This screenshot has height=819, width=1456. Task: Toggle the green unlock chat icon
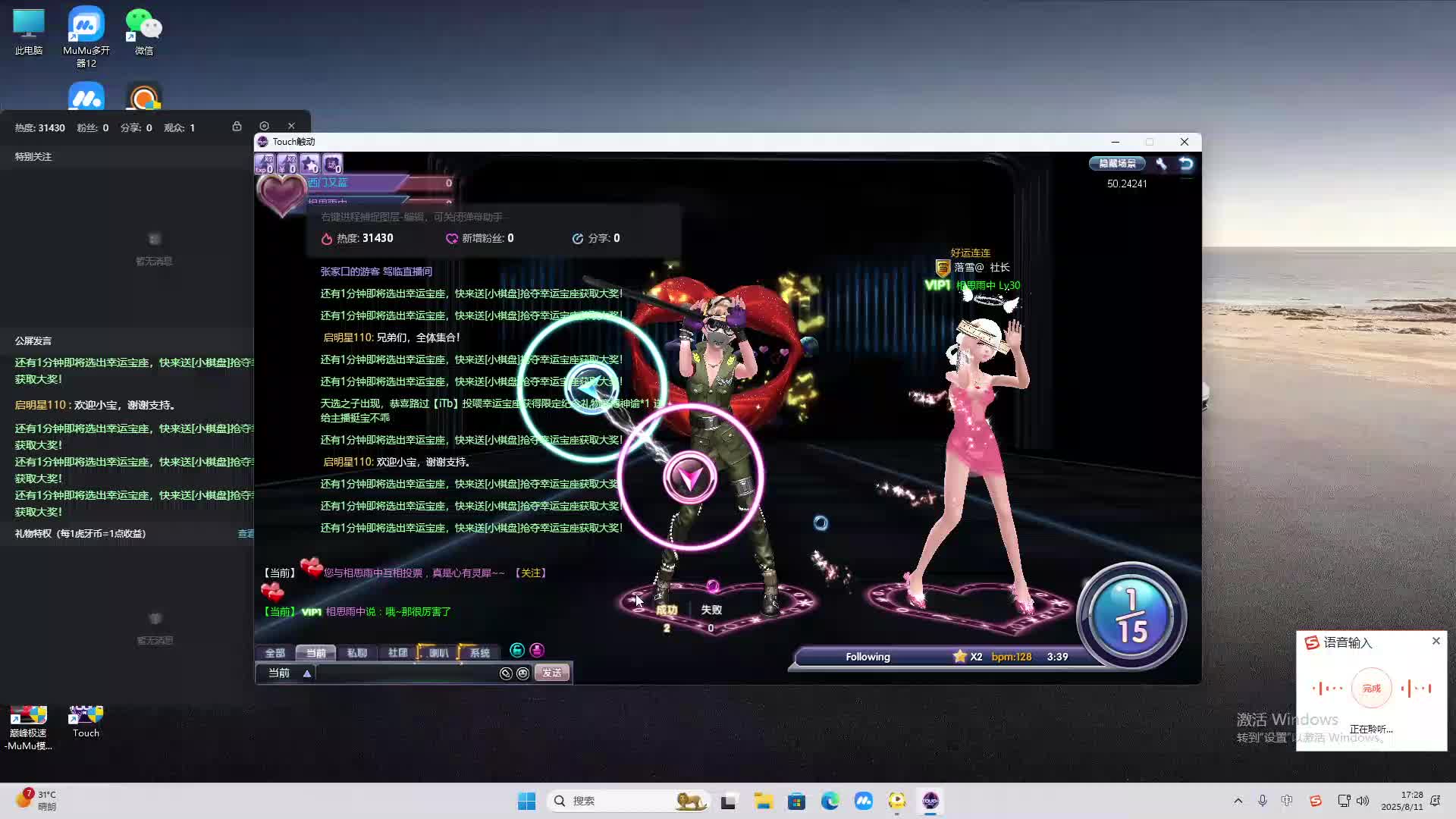[517, 651]
